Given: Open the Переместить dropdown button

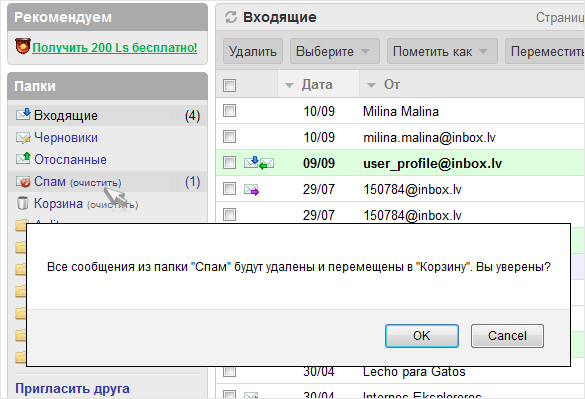Looking at the screenshot, I should (x=545, y=51).
